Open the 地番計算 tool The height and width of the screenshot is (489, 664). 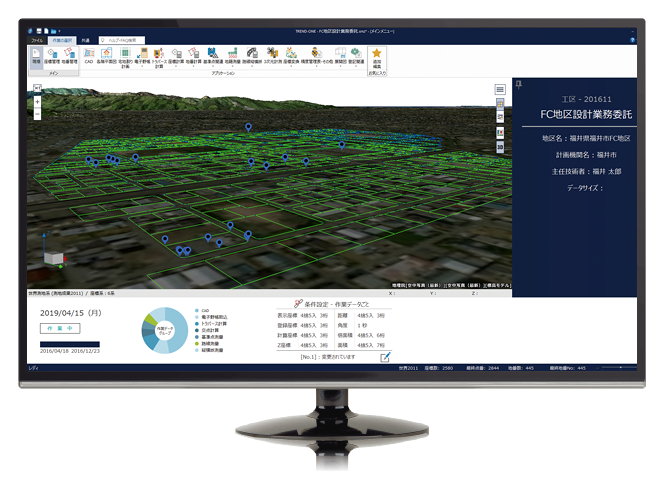[194, 56]
